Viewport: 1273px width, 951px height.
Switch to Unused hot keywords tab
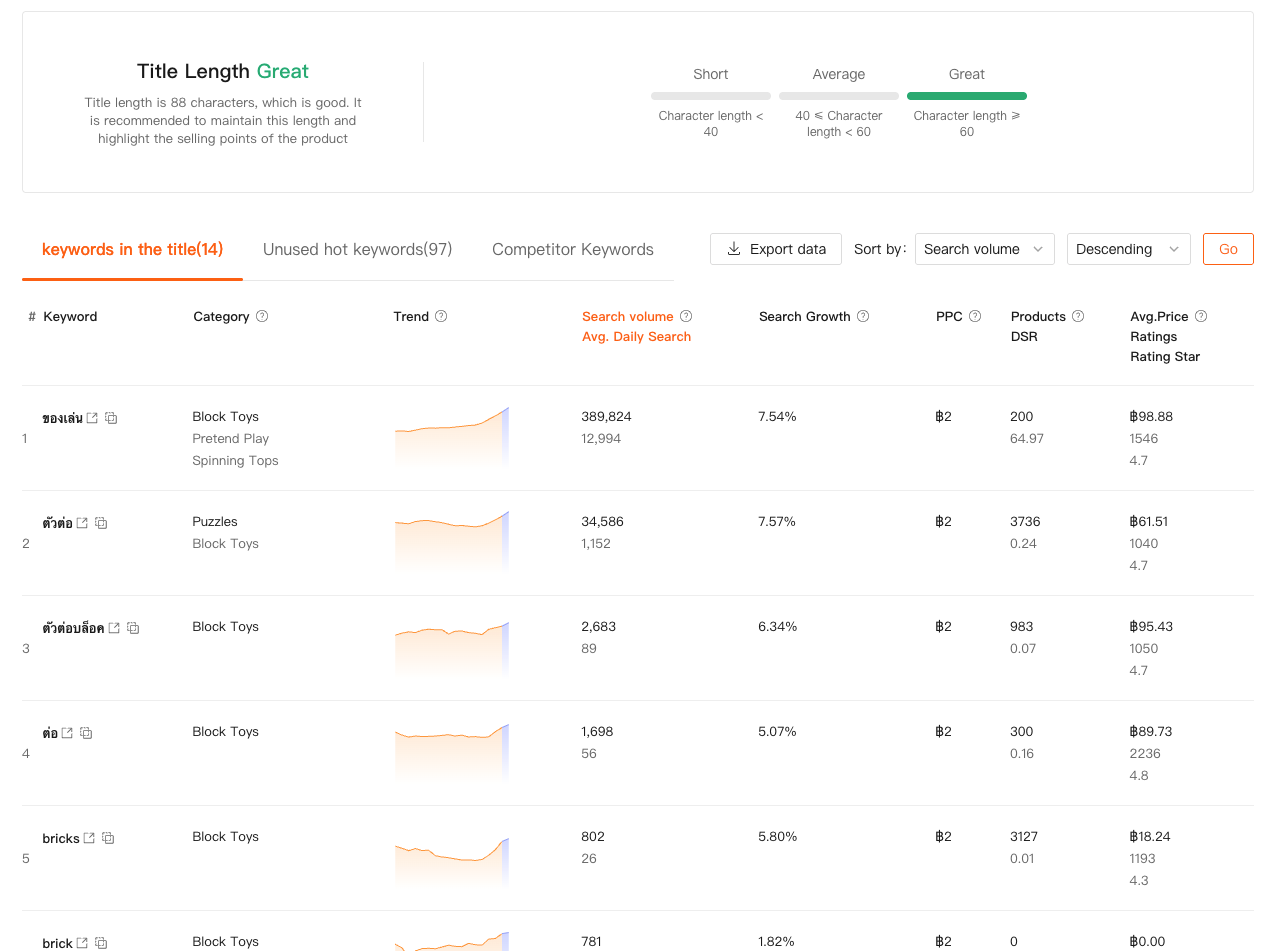(357, 249)
